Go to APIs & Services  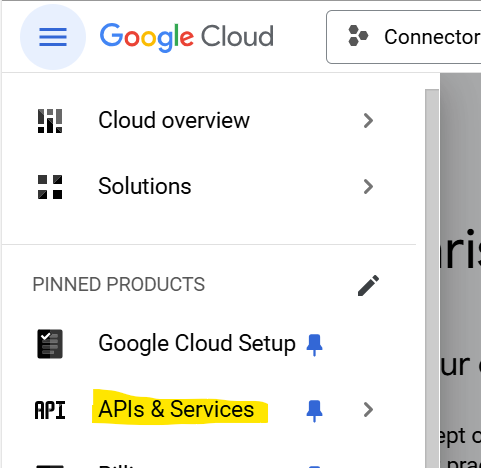pos(176,409)
